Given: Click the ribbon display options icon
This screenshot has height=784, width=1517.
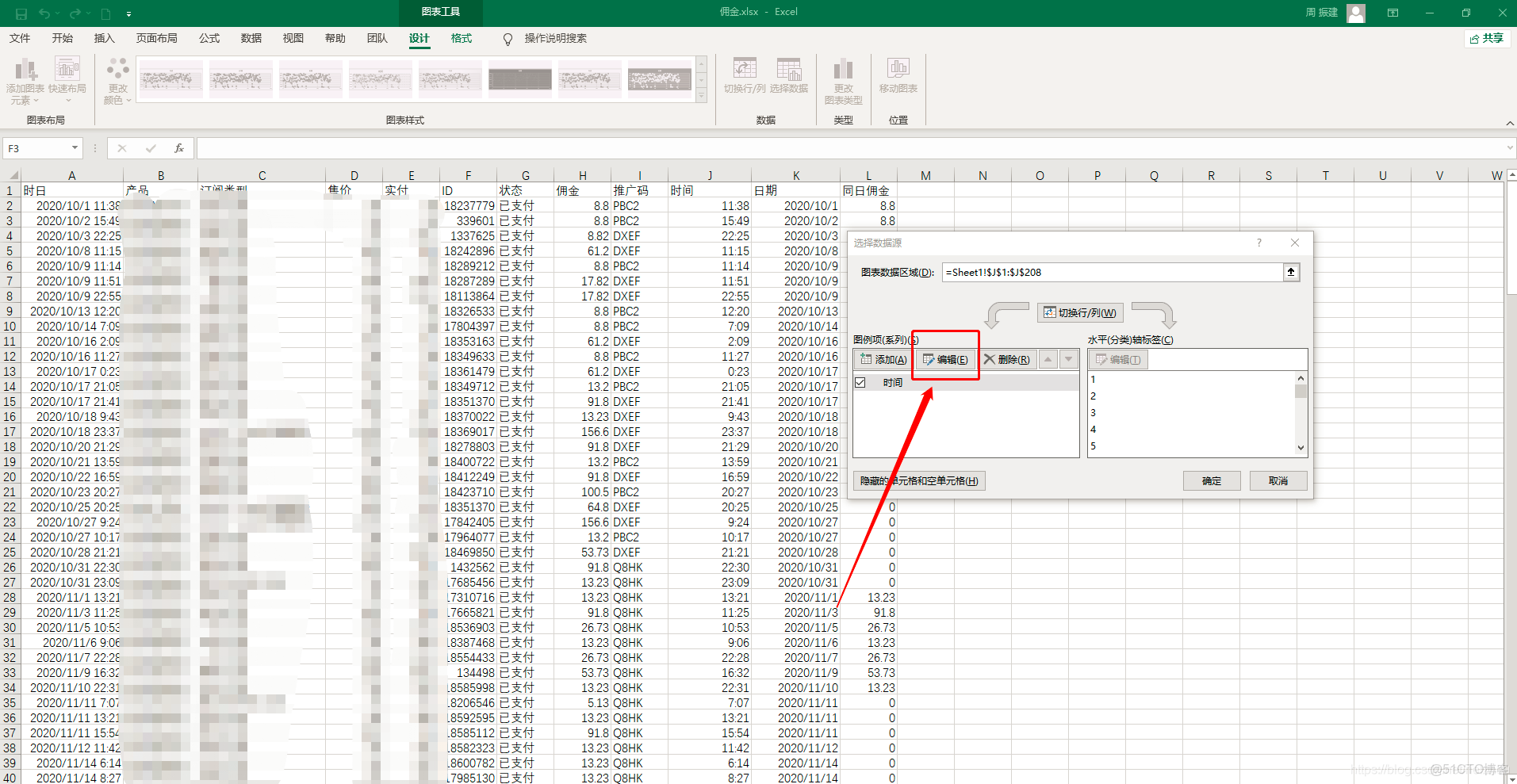Looking at the screenshot, I should (x=1392, y=13).
